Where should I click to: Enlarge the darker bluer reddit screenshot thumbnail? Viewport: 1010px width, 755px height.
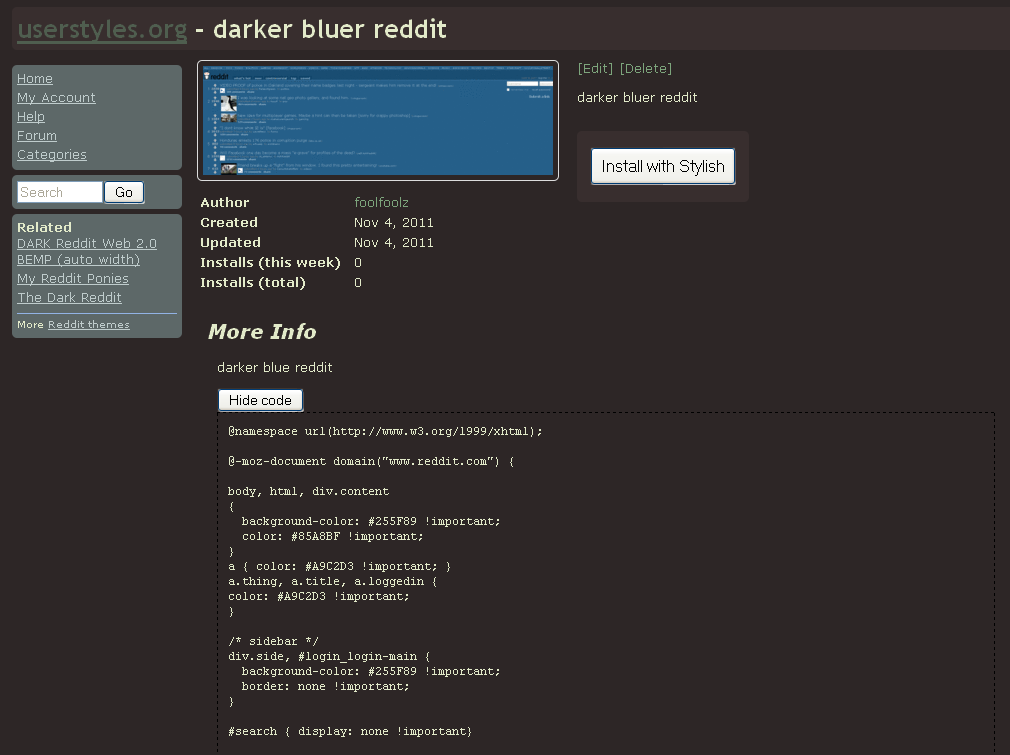pos(377,120)
